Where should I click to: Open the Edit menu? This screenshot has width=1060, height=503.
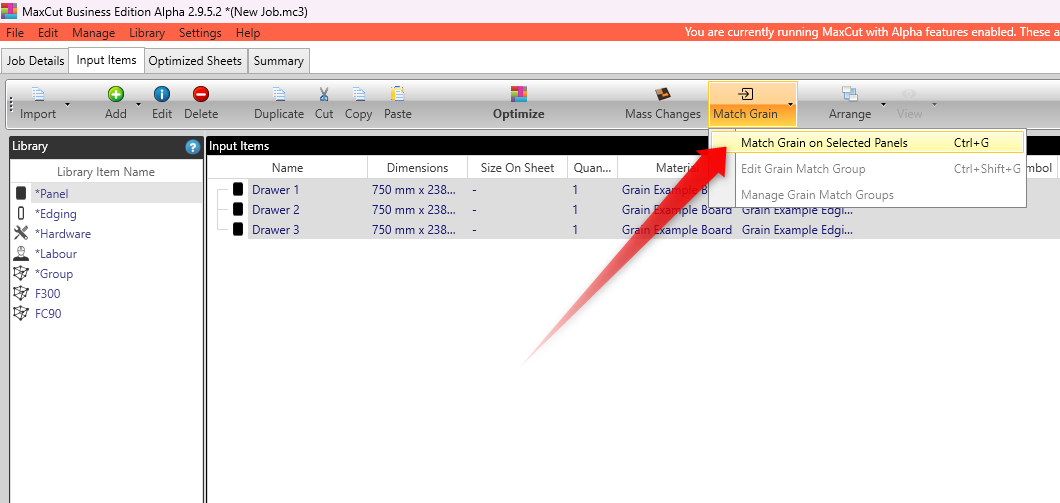click(x=48, y=32)
